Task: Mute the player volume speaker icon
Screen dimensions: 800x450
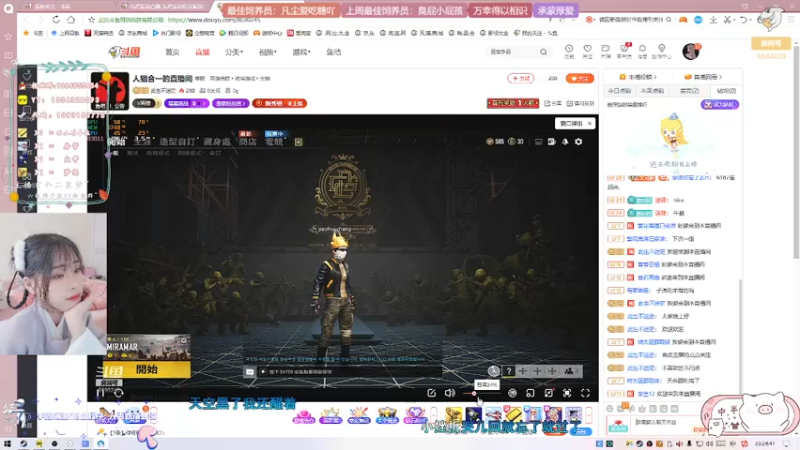Action: [449, 393]
